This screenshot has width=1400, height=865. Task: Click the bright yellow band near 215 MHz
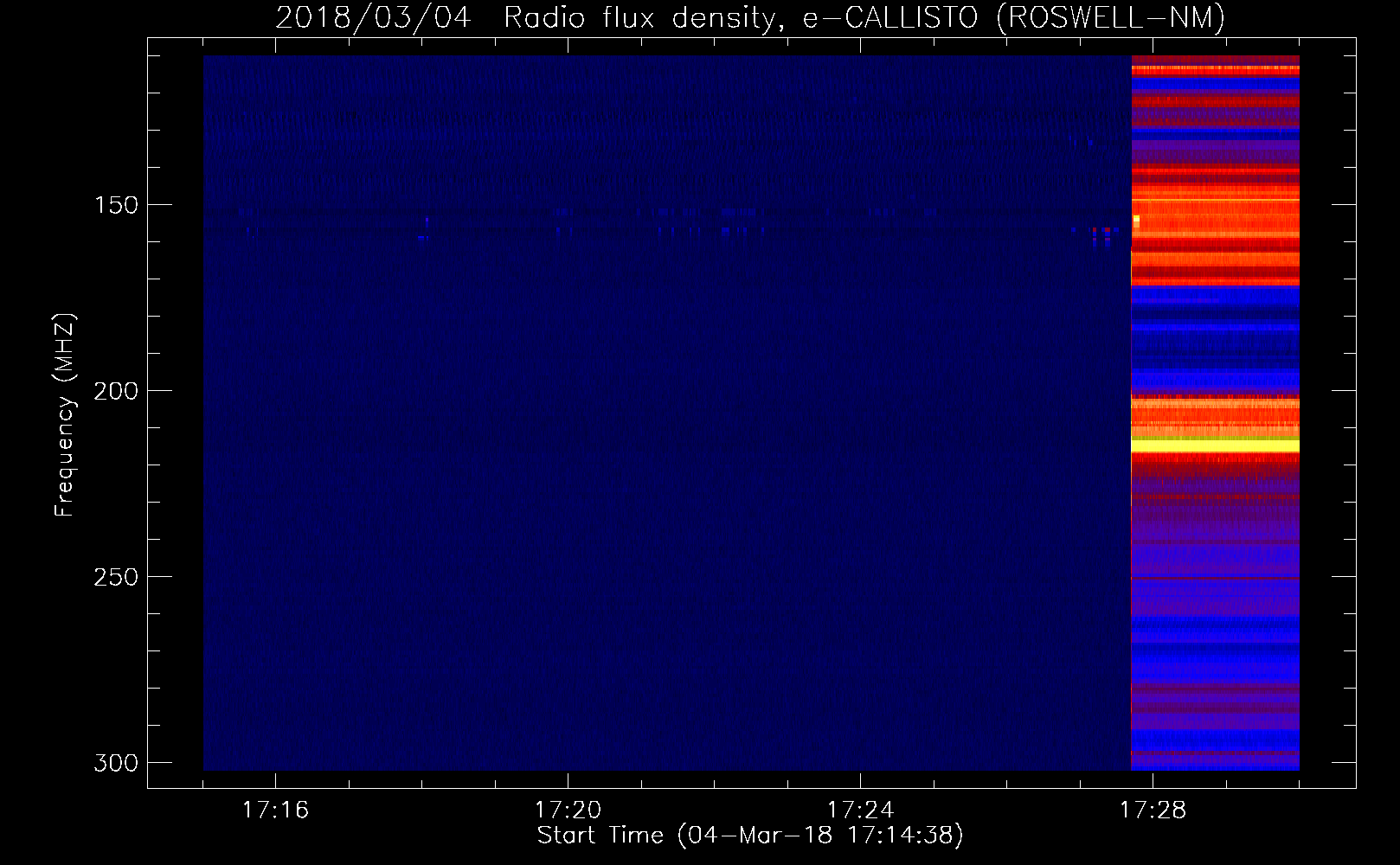1215,445
